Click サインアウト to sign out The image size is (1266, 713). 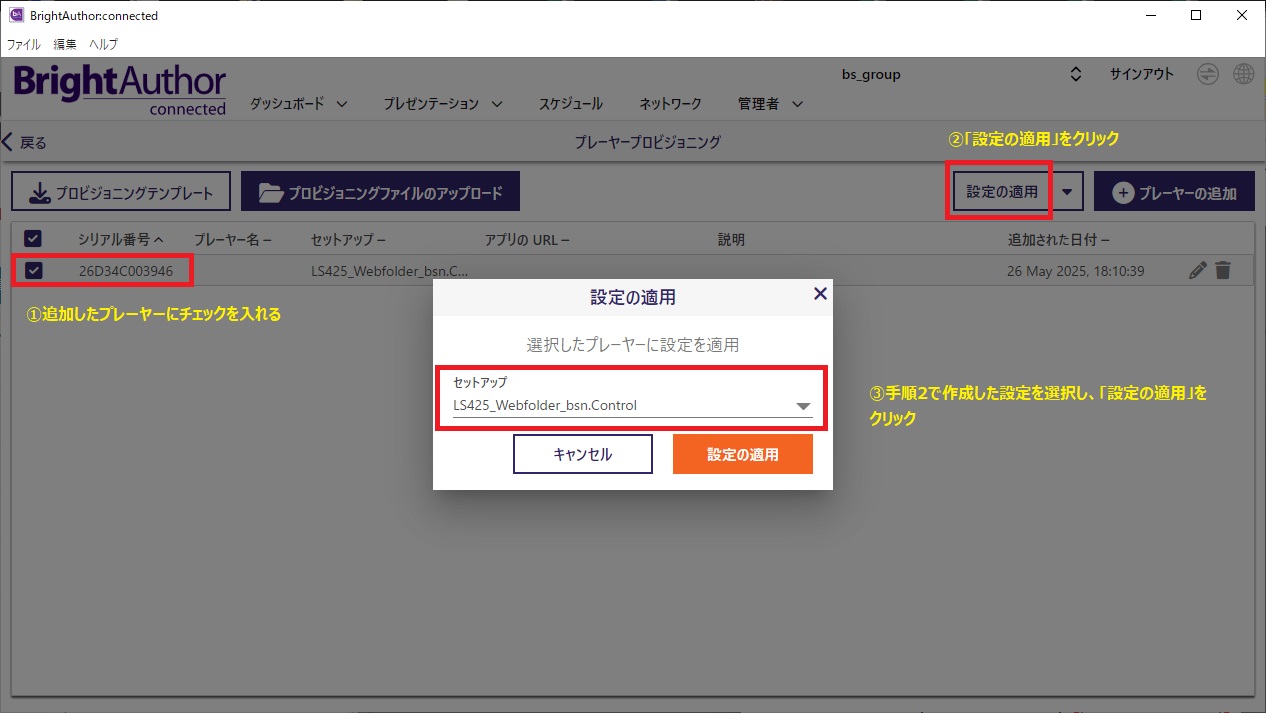1141,74
